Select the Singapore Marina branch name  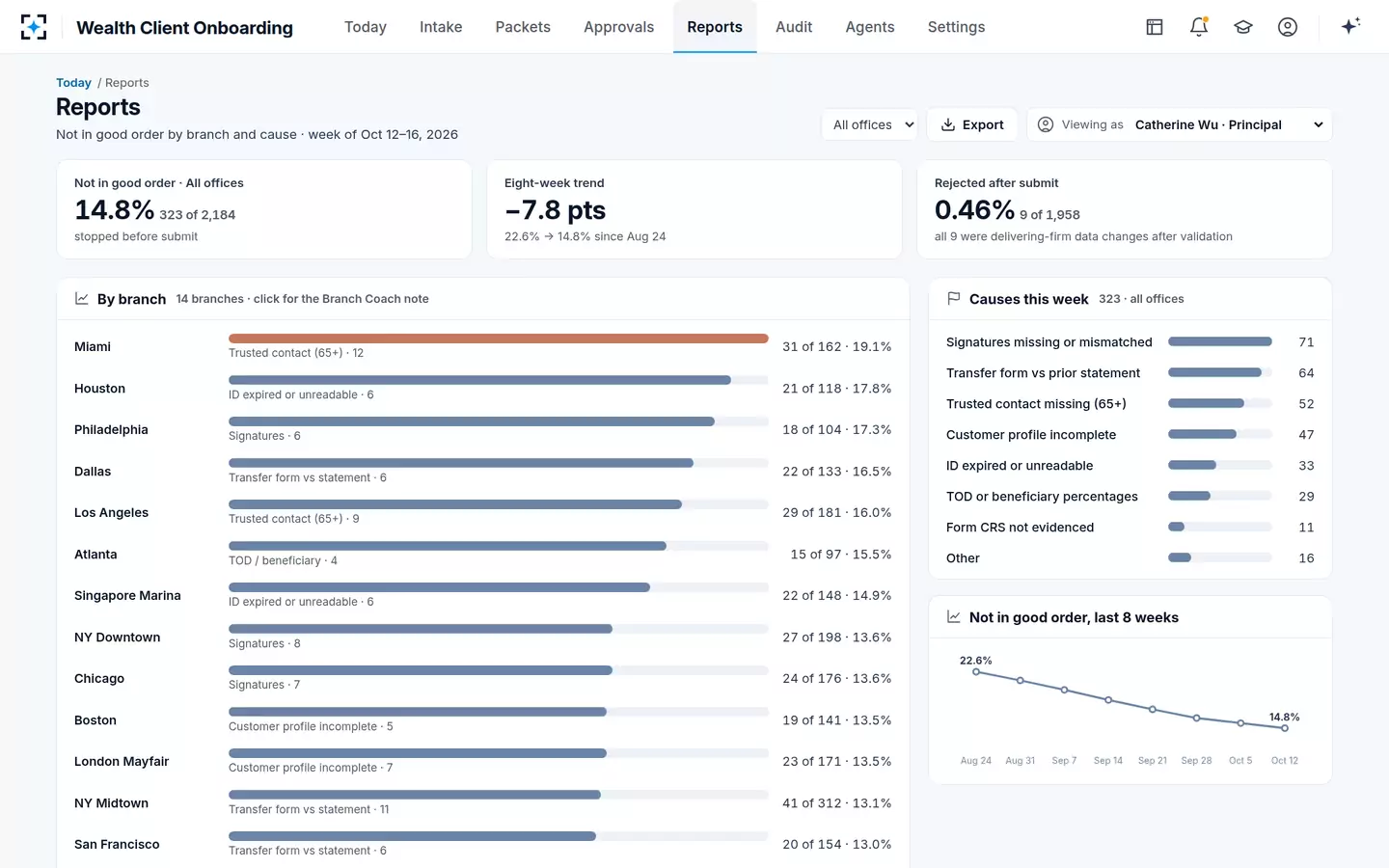127,596
